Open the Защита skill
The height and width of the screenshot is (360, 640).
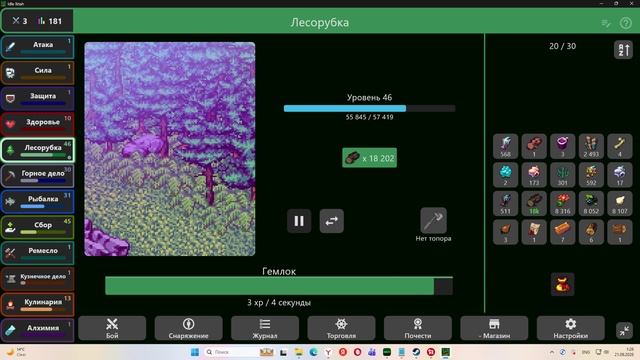(x=37, y=98)
